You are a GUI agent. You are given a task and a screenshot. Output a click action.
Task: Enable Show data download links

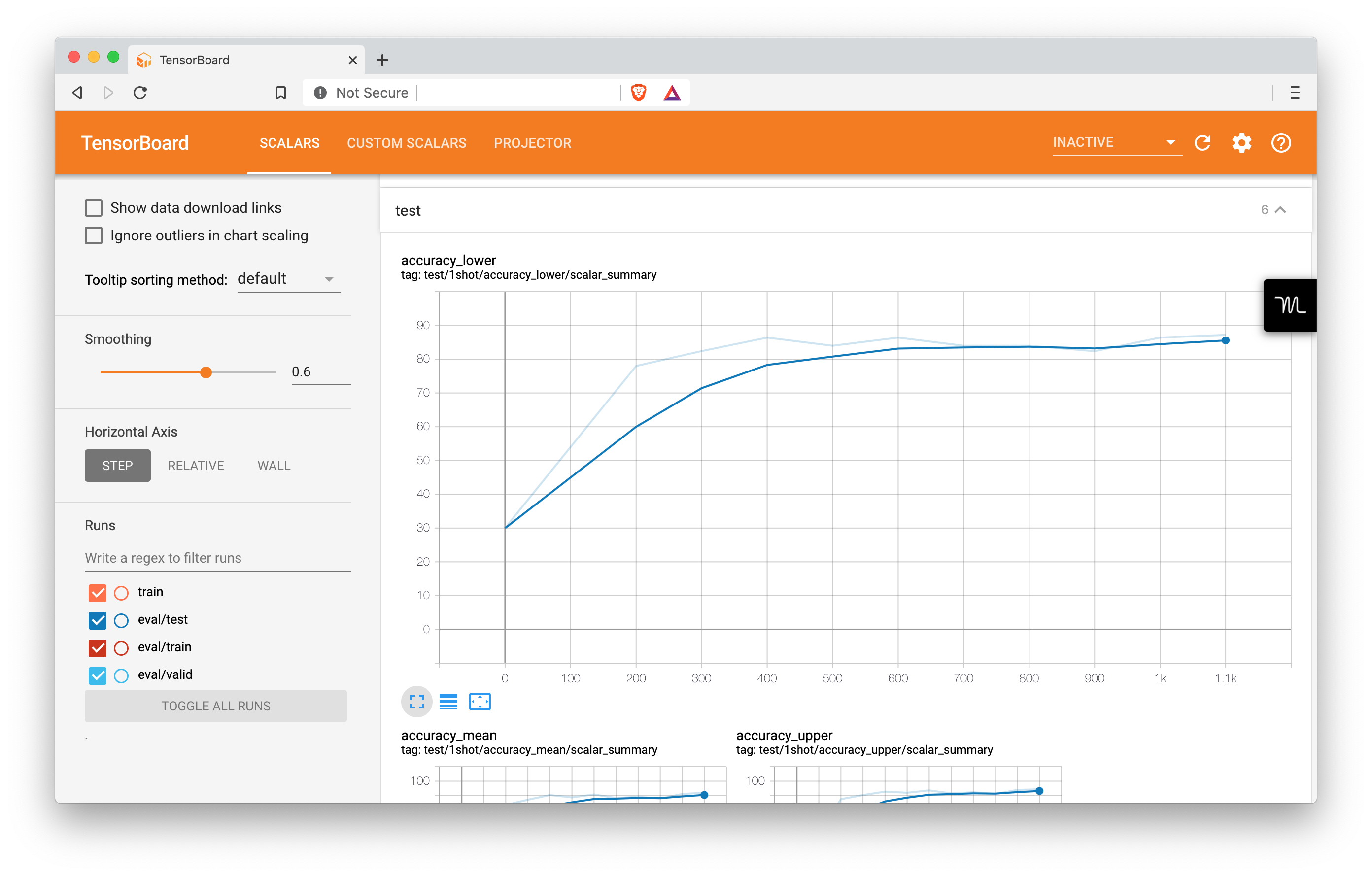click(x=94, y=207)
